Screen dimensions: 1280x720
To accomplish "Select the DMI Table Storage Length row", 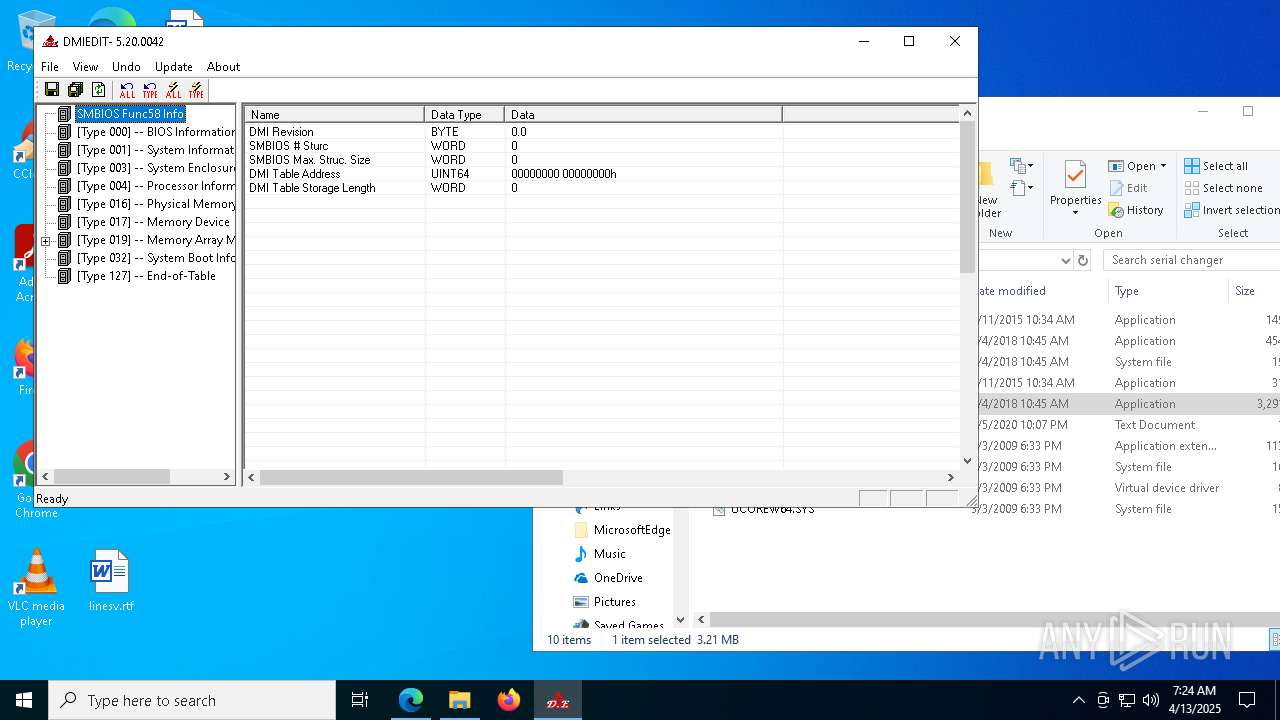I will [x=602, y=188].
